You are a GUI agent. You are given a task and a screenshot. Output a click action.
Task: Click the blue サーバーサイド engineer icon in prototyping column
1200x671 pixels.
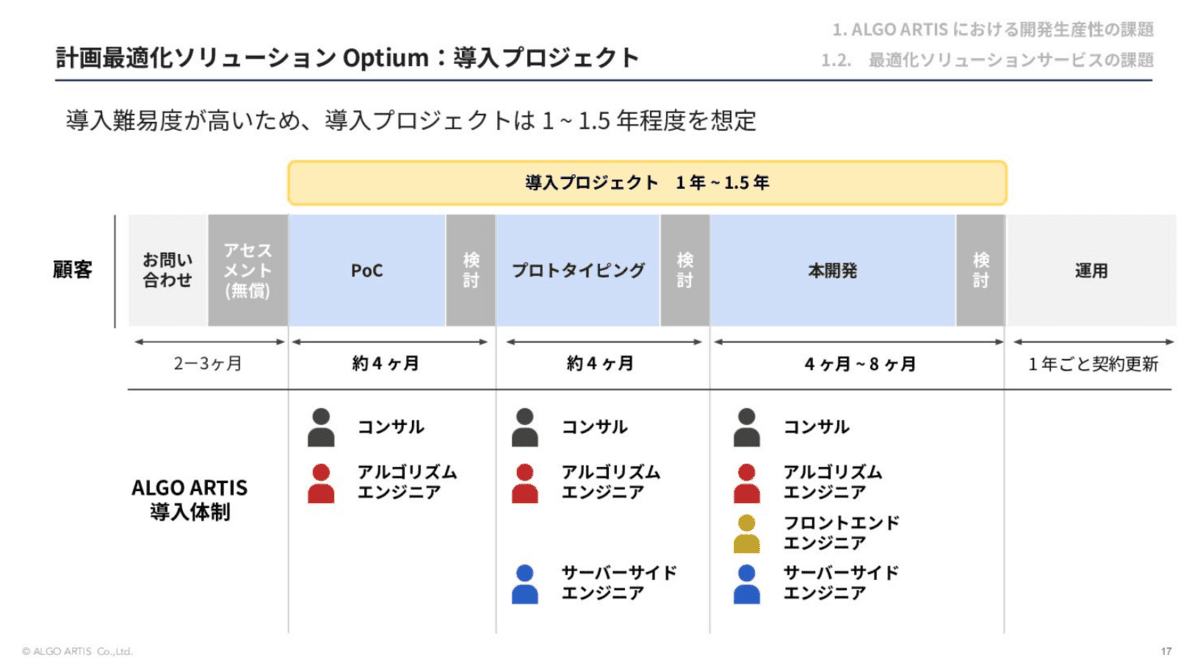[525, 584]
